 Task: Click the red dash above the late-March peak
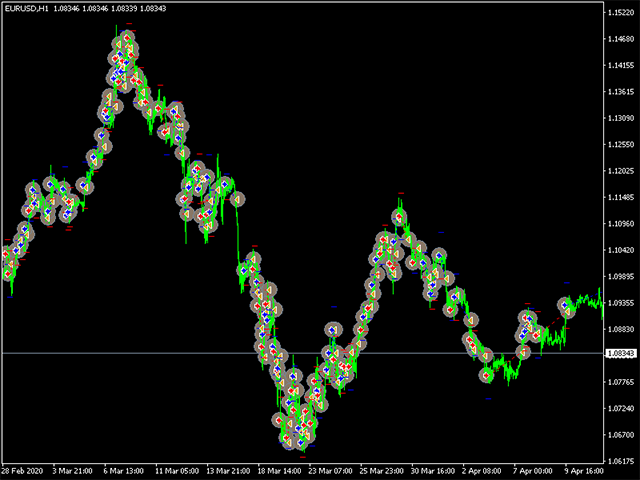point(401,192)
